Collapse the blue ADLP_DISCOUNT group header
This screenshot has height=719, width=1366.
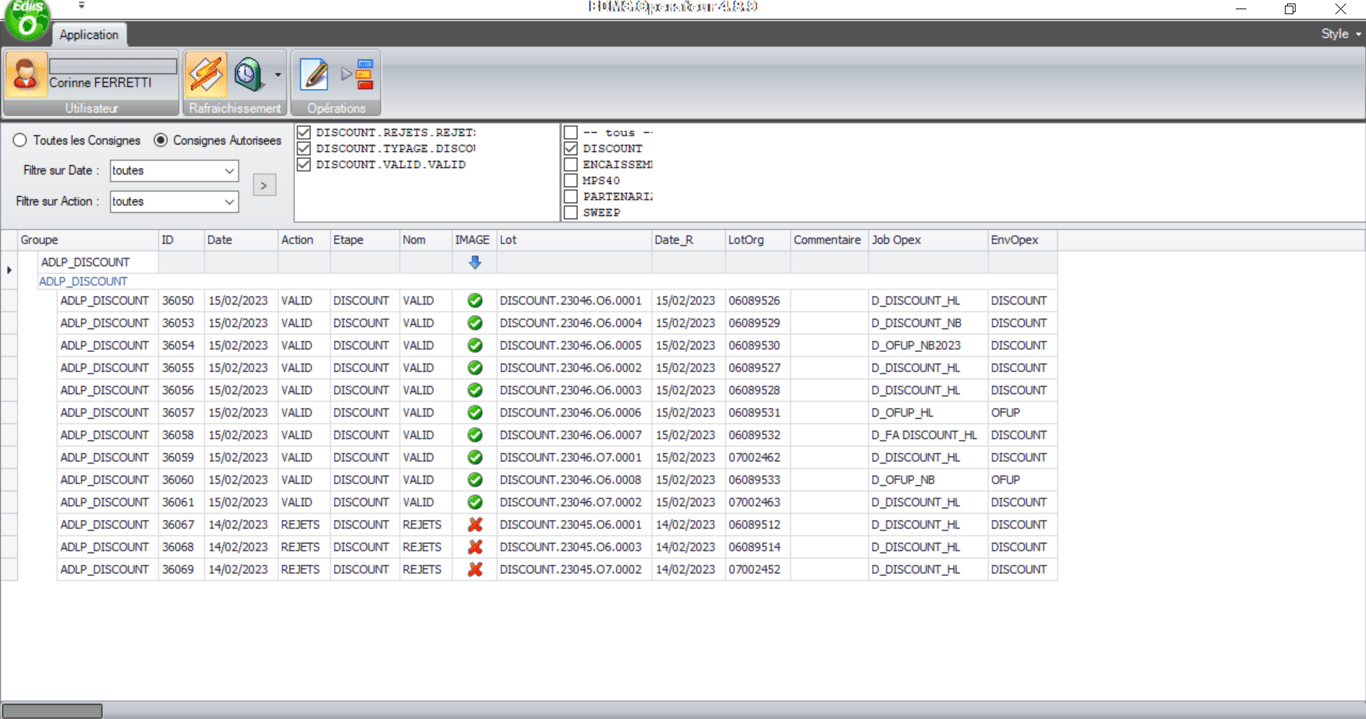click(83, 281)
